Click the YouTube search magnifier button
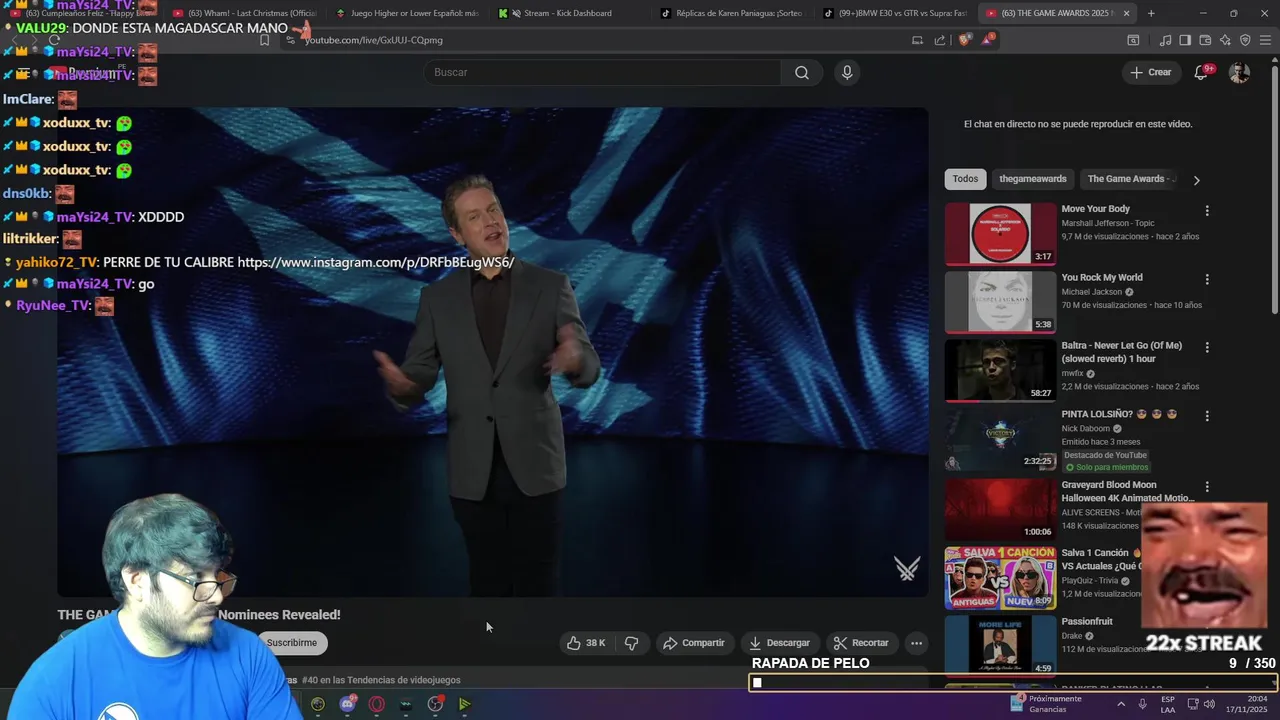1280x720 pixels. click(802, 72)
